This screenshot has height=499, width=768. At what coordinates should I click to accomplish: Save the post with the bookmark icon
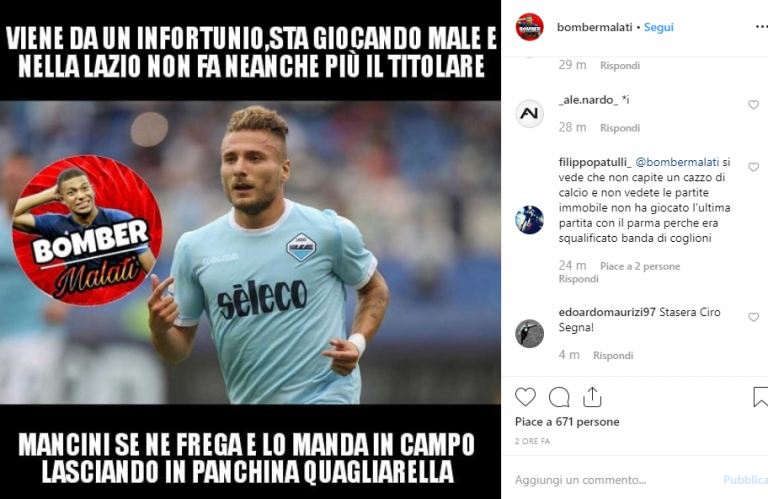(760, 397)
